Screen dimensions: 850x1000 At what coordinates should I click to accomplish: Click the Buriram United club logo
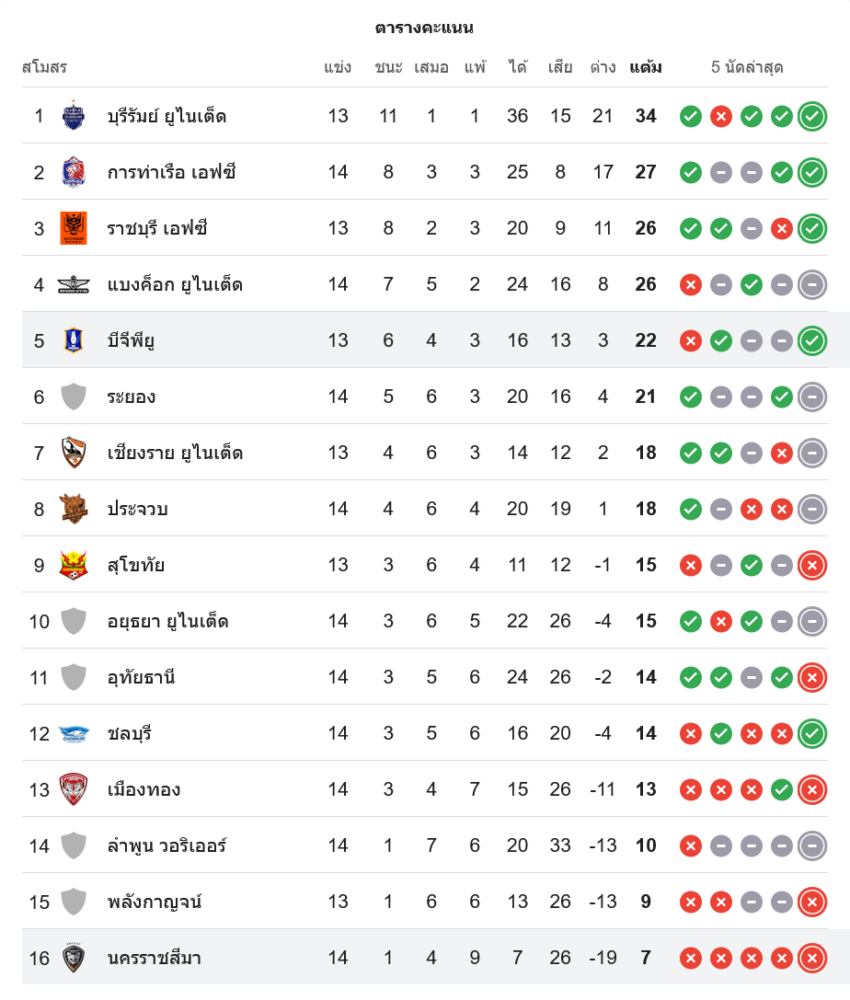click(x=73, y=116)
